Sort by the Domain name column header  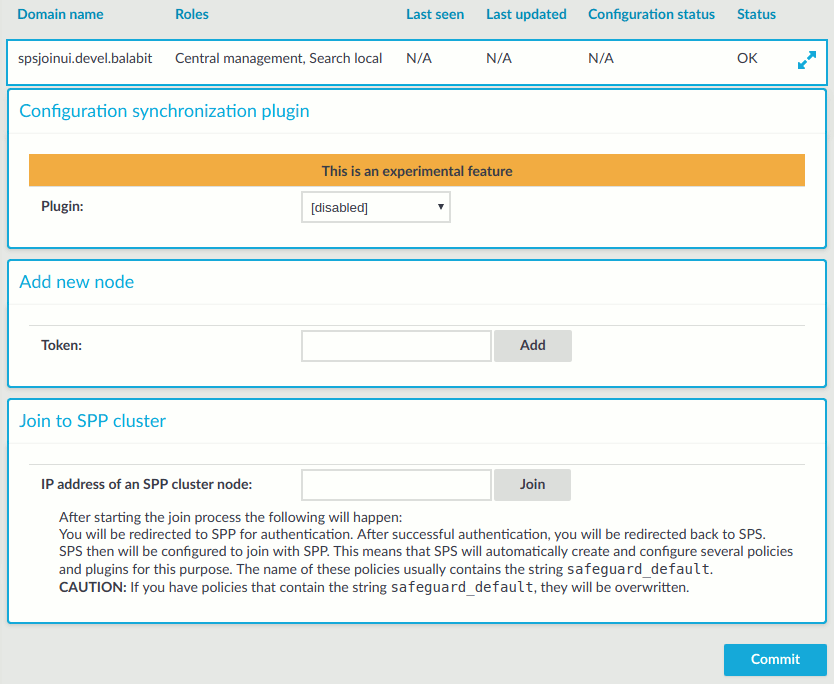(x=61, y=14)
